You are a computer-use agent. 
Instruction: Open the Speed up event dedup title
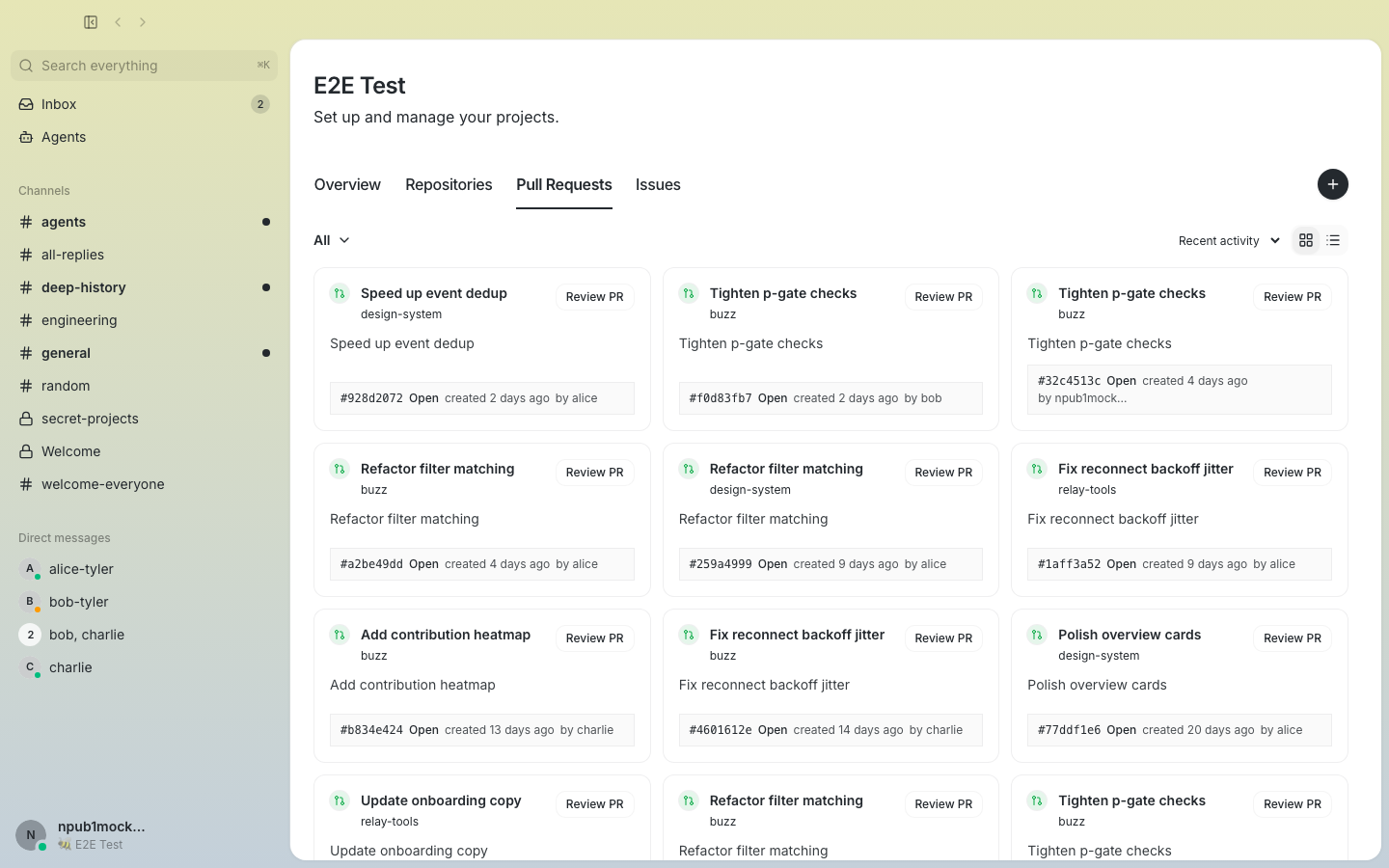pyautogui.click(x=434, y=293)
